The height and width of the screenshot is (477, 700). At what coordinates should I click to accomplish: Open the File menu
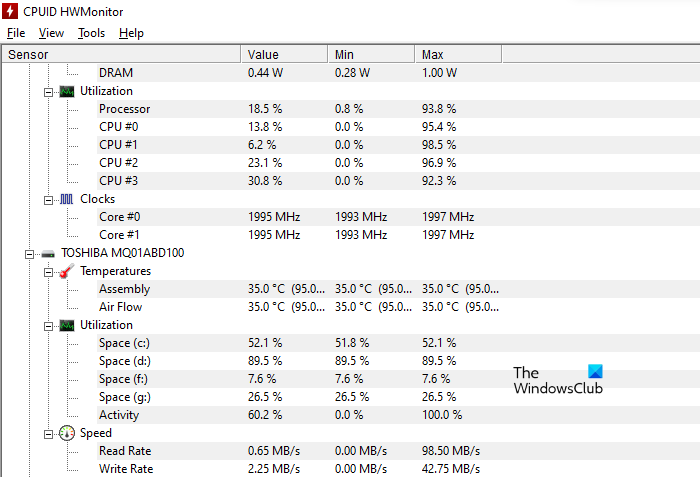(x=16, y=33)
